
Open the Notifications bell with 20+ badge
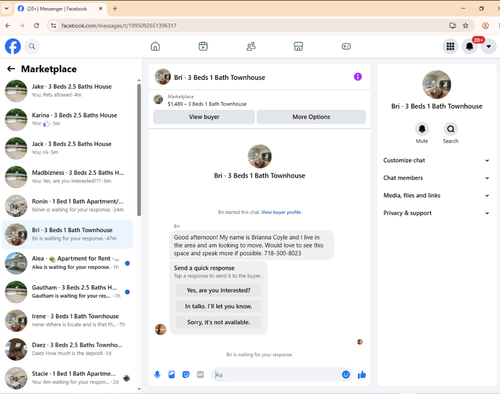pyautogui.click(x=470, y=46)
